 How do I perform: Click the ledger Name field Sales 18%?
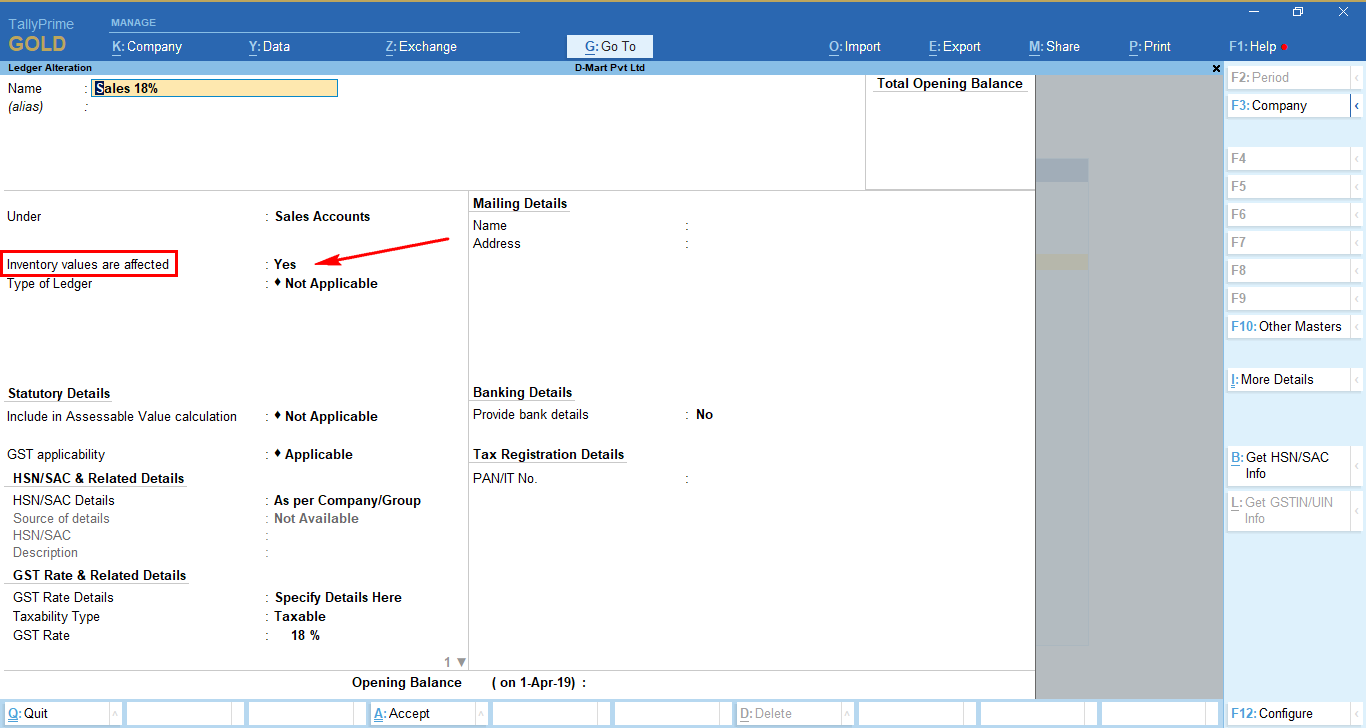click(x=215, y=88)
